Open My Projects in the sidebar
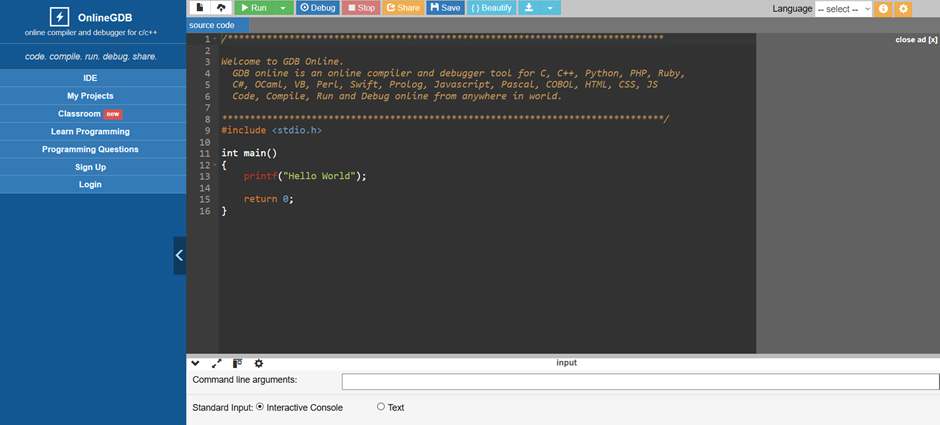Screen dimensions: 940x425 coord(90,96)
